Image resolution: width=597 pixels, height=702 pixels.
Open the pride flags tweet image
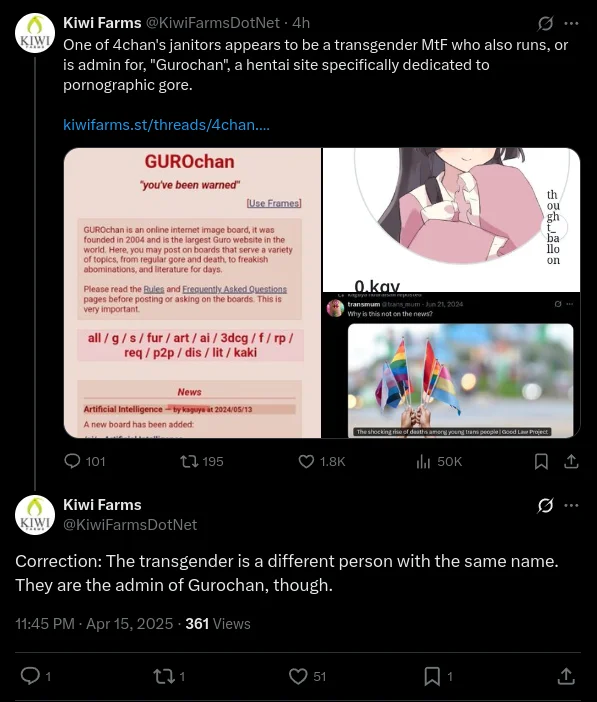point(460,381)
